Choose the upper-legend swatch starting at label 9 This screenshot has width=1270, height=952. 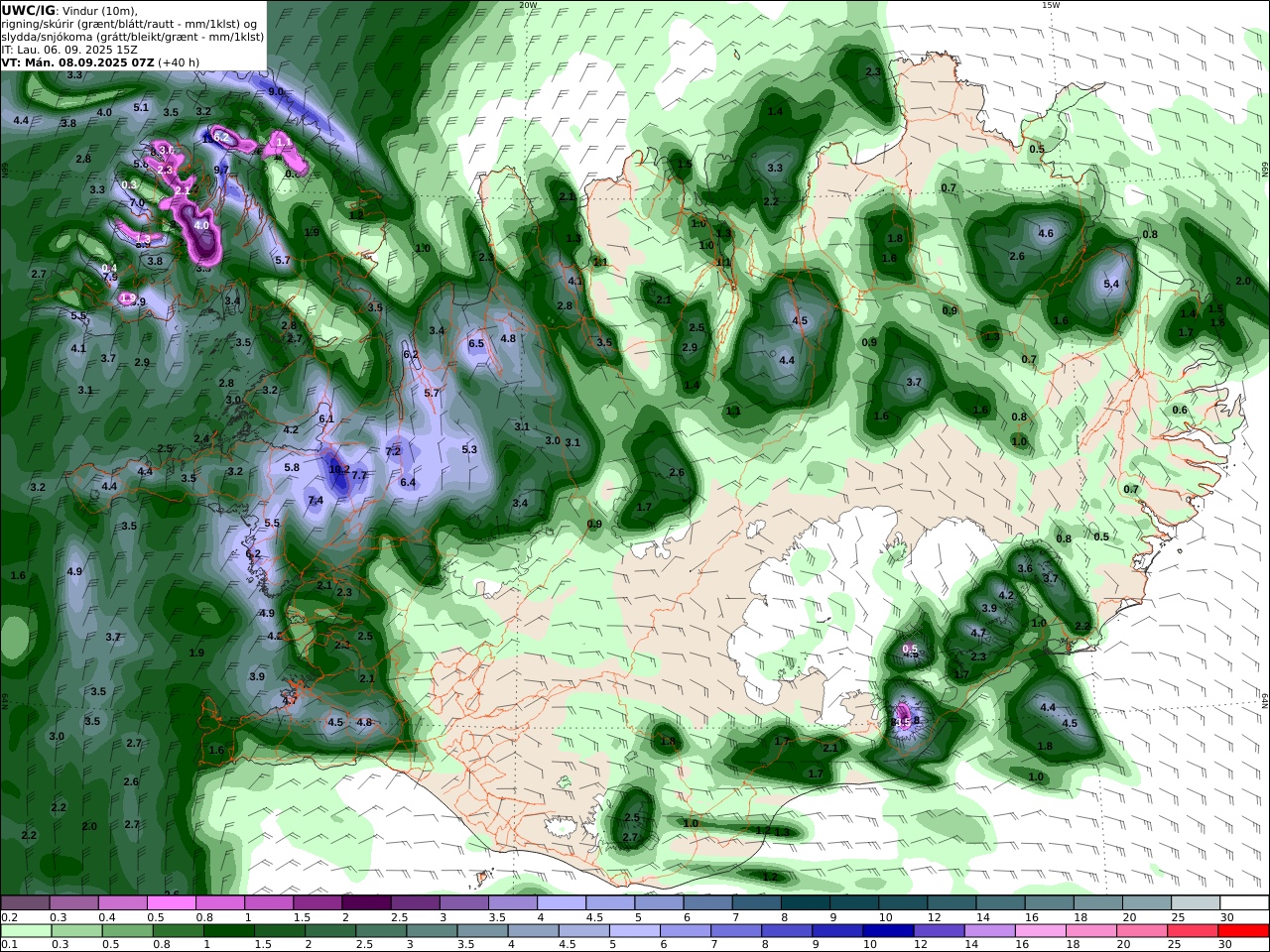click(x=853, y=903)
